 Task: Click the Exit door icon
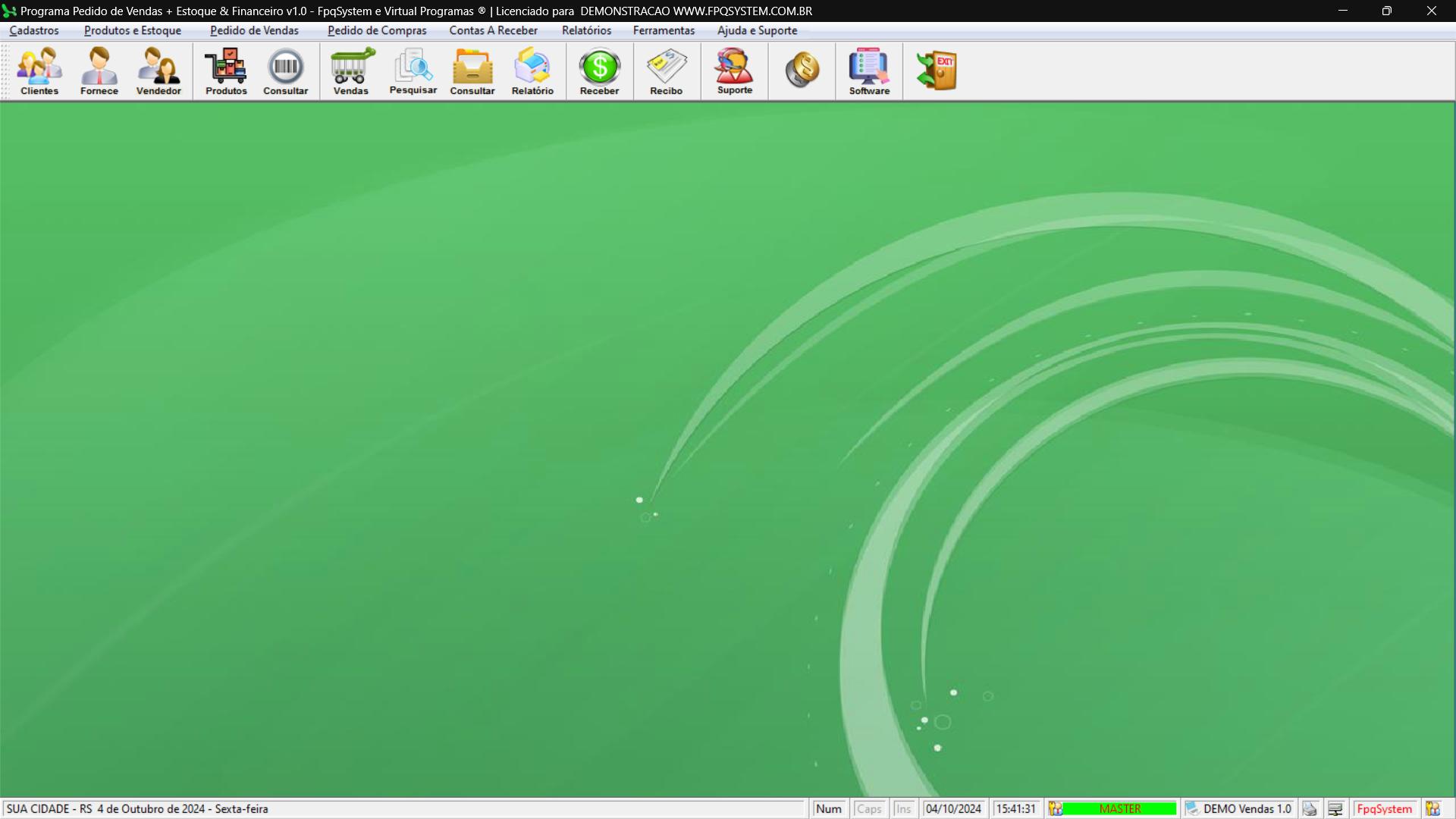(937, 71)
